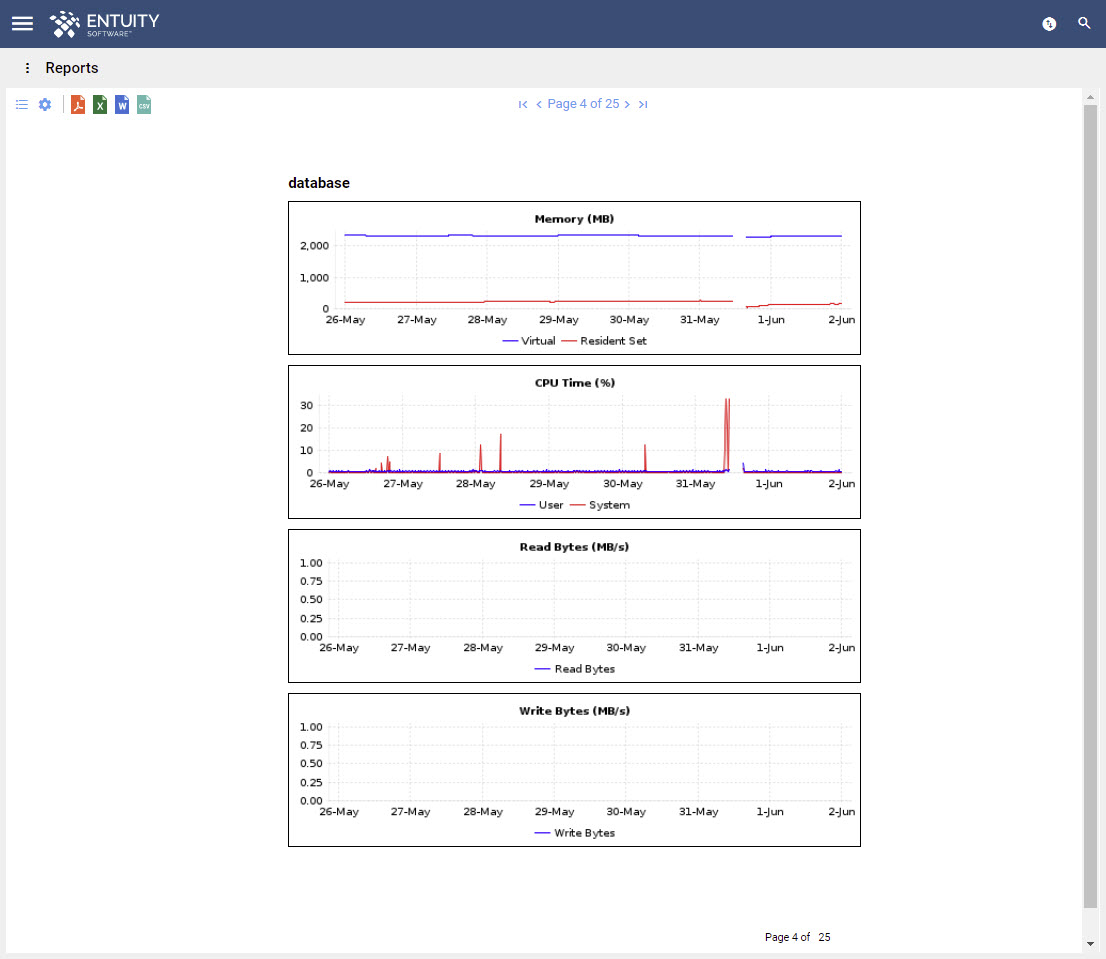Click the scrollbar up arrow
The width and height of the screenshot is (1106, 959).
[x=1090, y=97]
